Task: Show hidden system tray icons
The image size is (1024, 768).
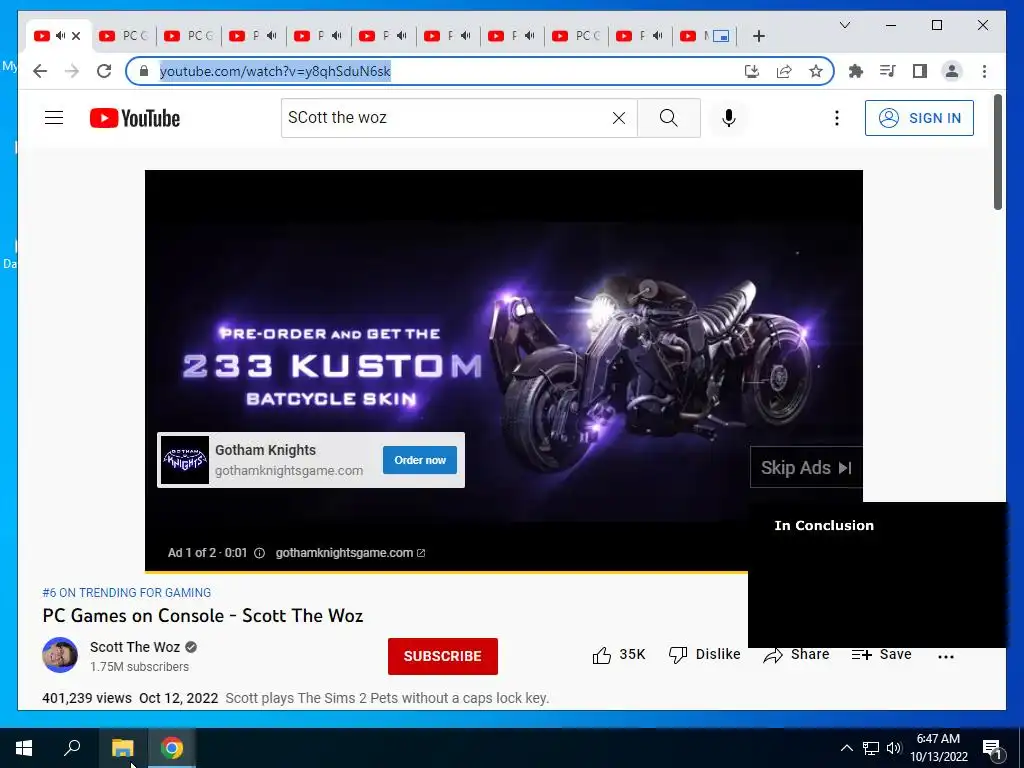Action: [x=846, y=748]
